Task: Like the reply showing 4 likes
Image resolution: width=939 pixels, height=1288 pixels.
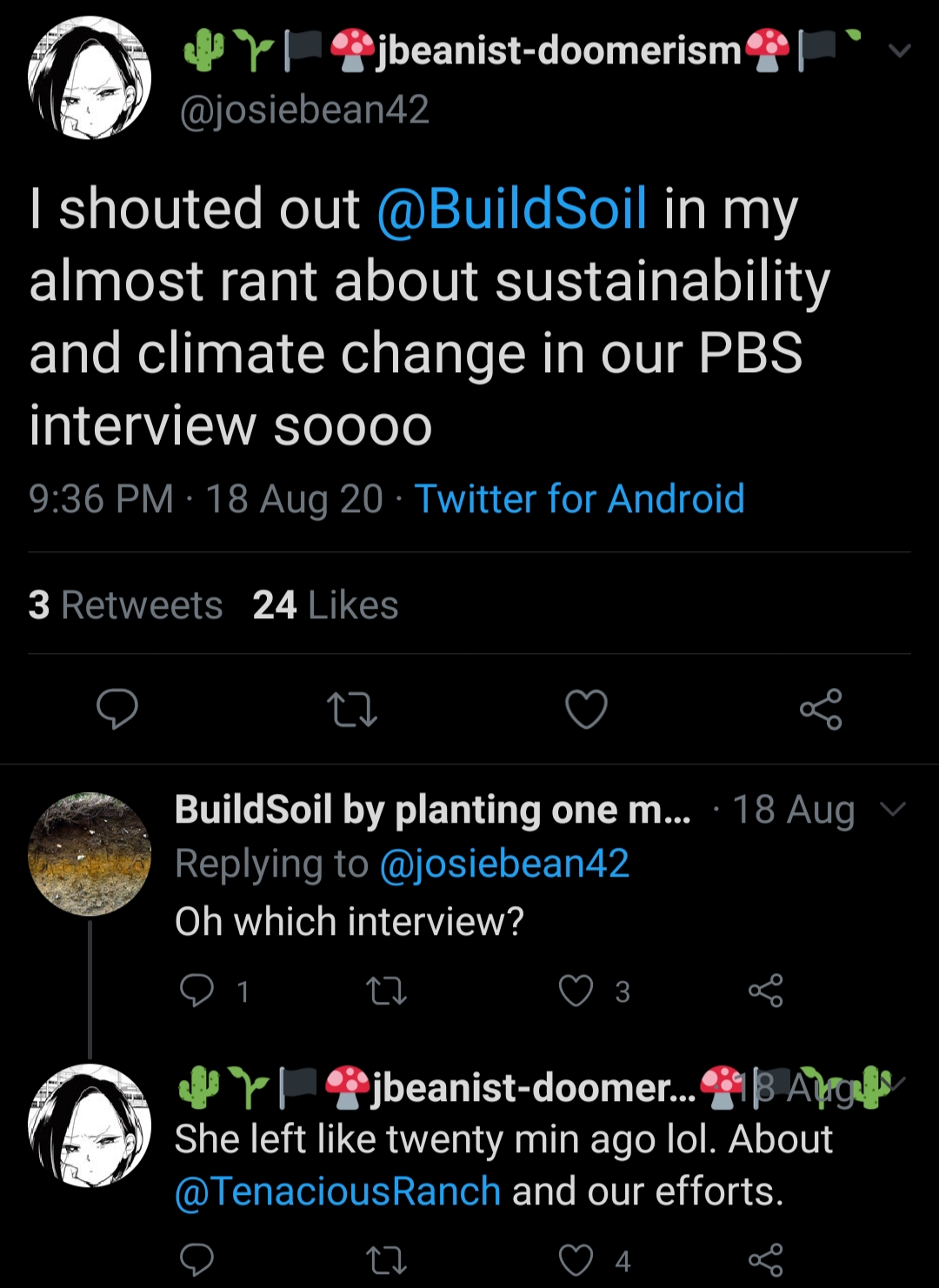Action: pos(576,1260)
